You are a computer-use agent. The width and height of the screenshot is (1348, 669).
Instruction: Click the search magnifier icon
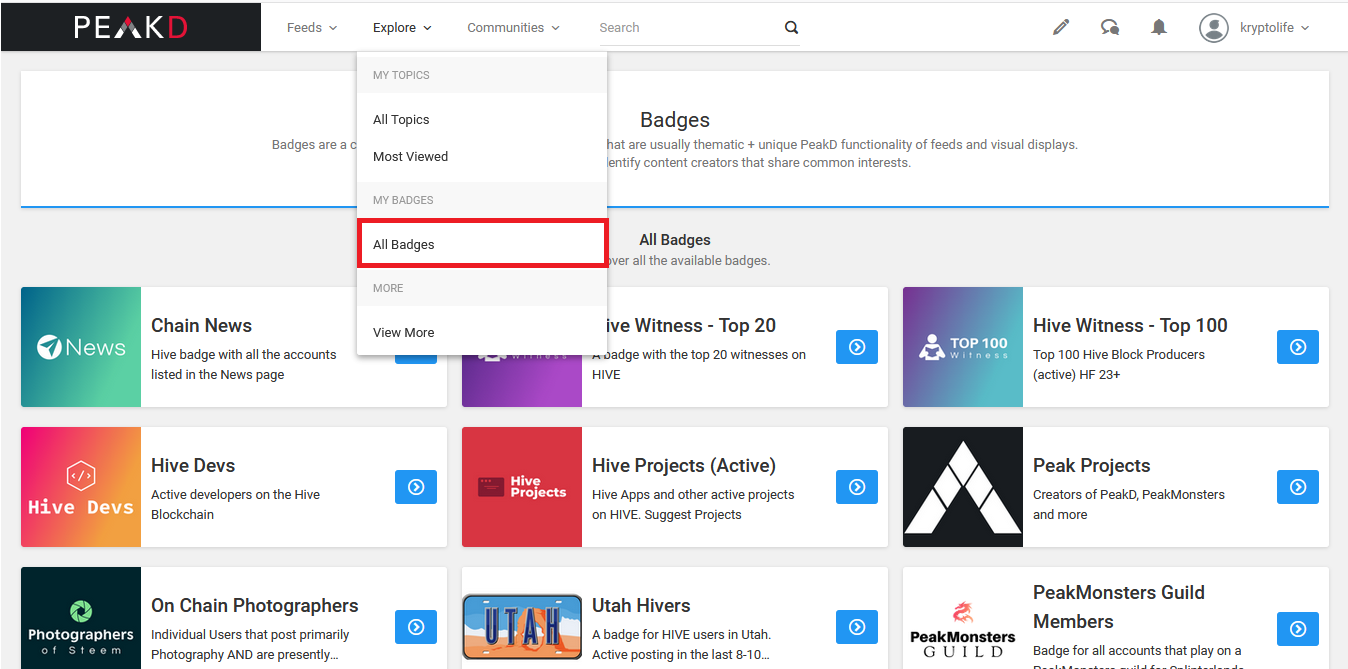click(791, 28)
